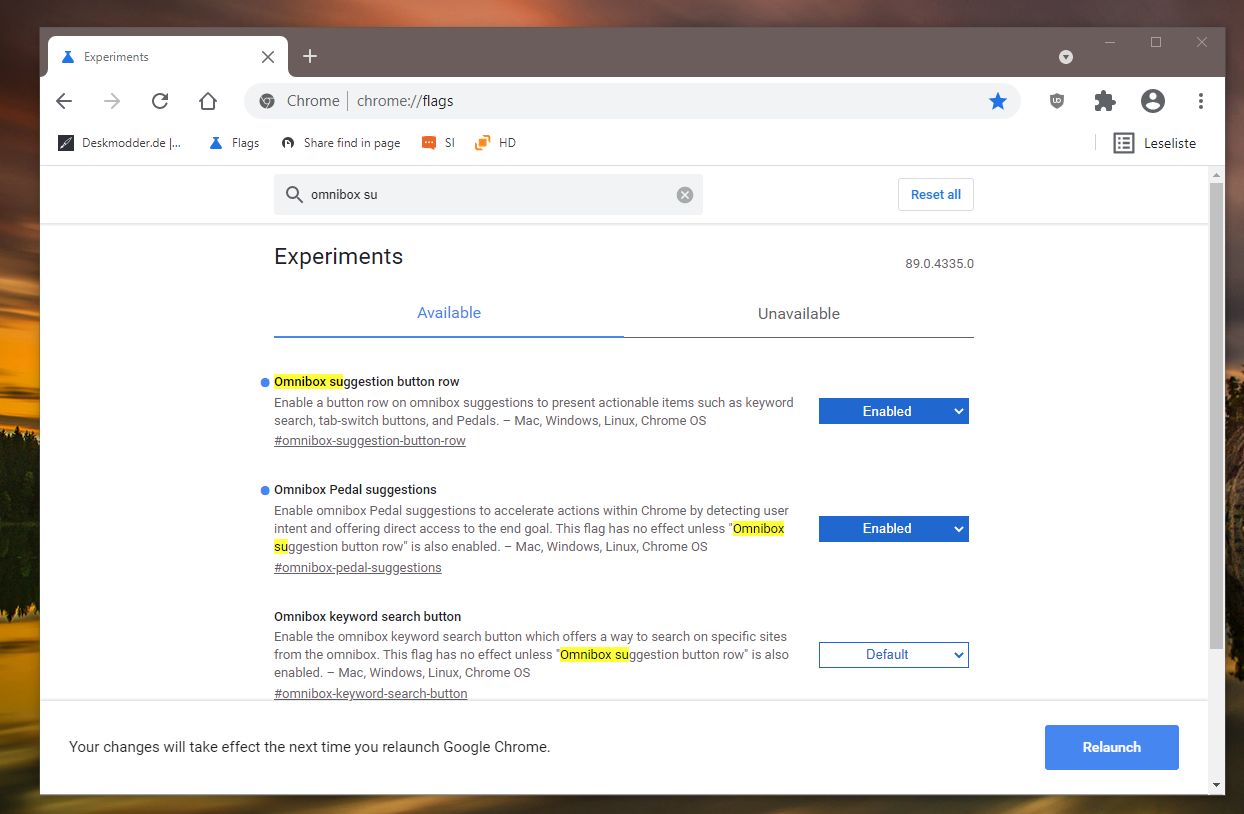The height and width of the screenshot is (814, 1244).
Task: Click the page vertical scrollbar thumb
Action: click(1216, 415)
